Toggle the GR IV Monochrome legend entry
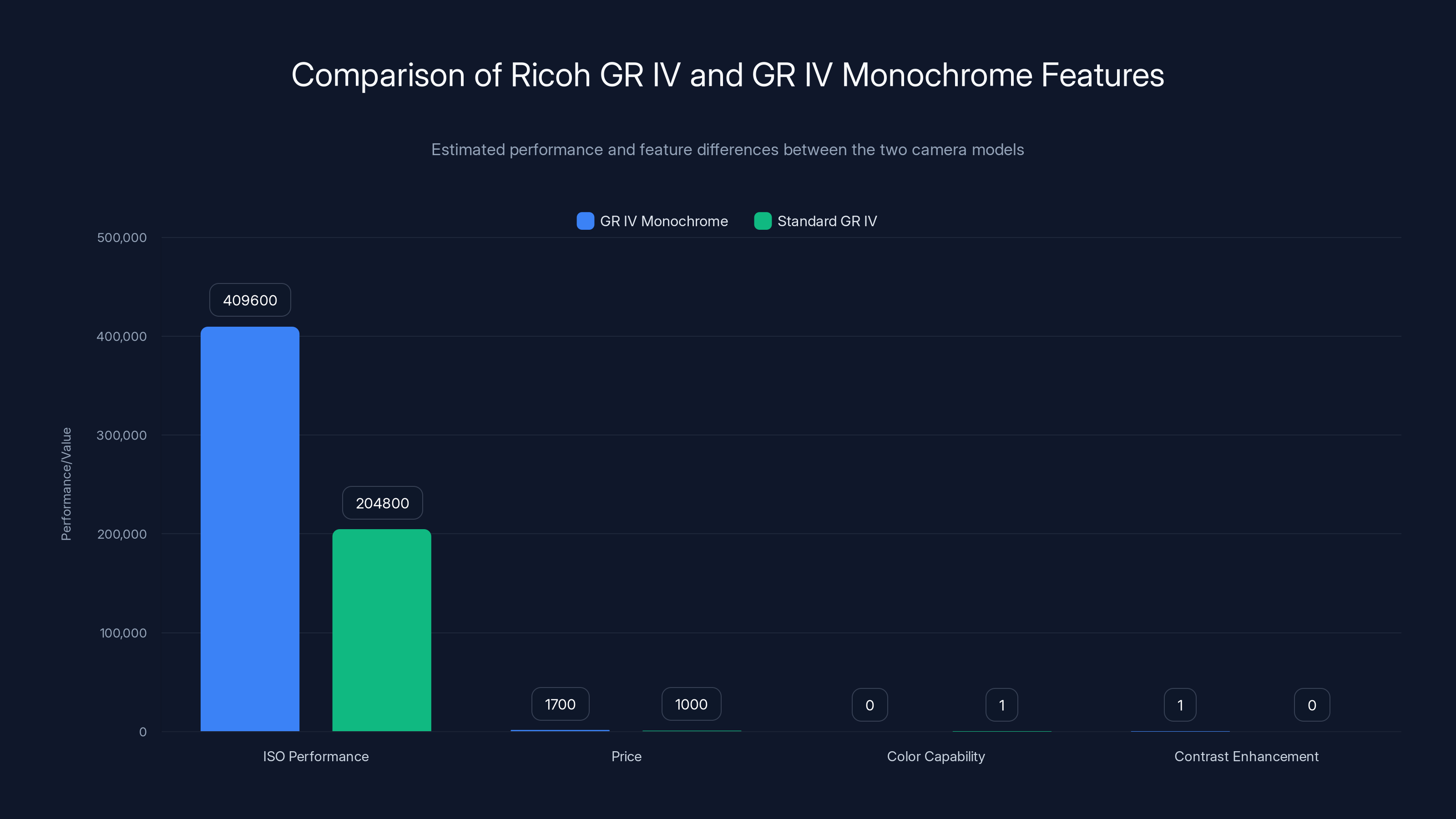Image resolution: width=1456 pixels, height=819 pixels. [663, 221]
